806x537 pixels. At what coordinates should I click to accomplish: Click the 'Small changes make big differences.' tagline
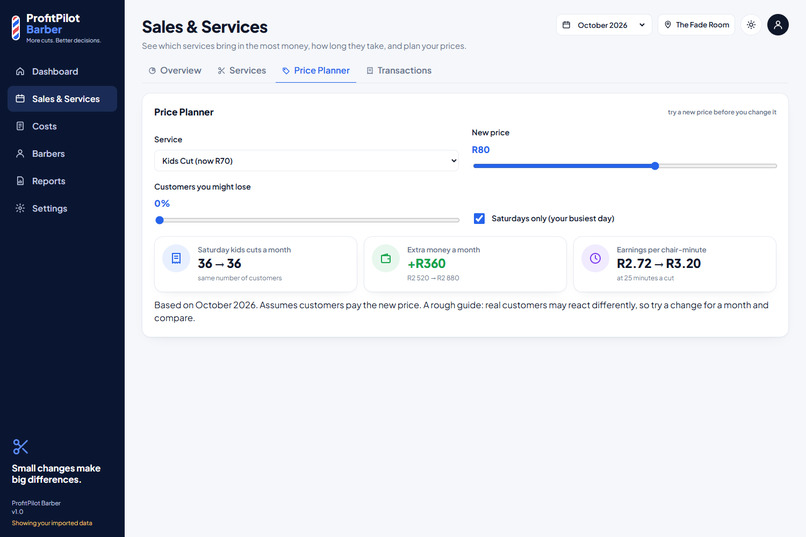[56, 474]
